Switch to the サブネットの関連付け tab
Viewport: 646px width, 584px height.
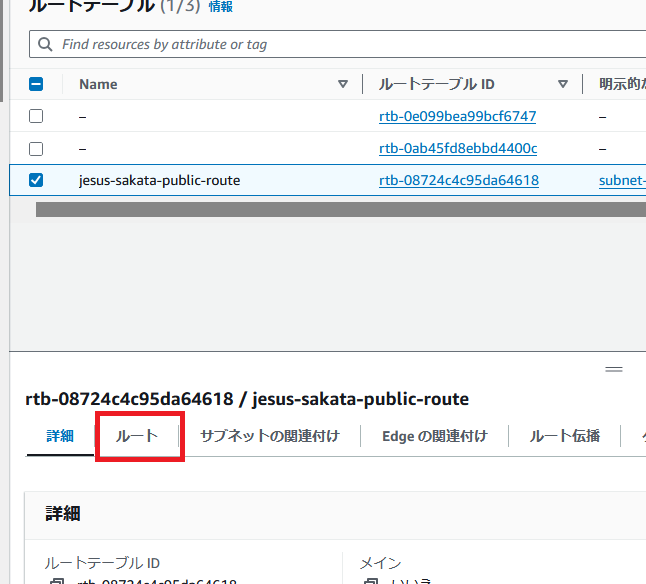pyautogui.click(x=270, y=436)
